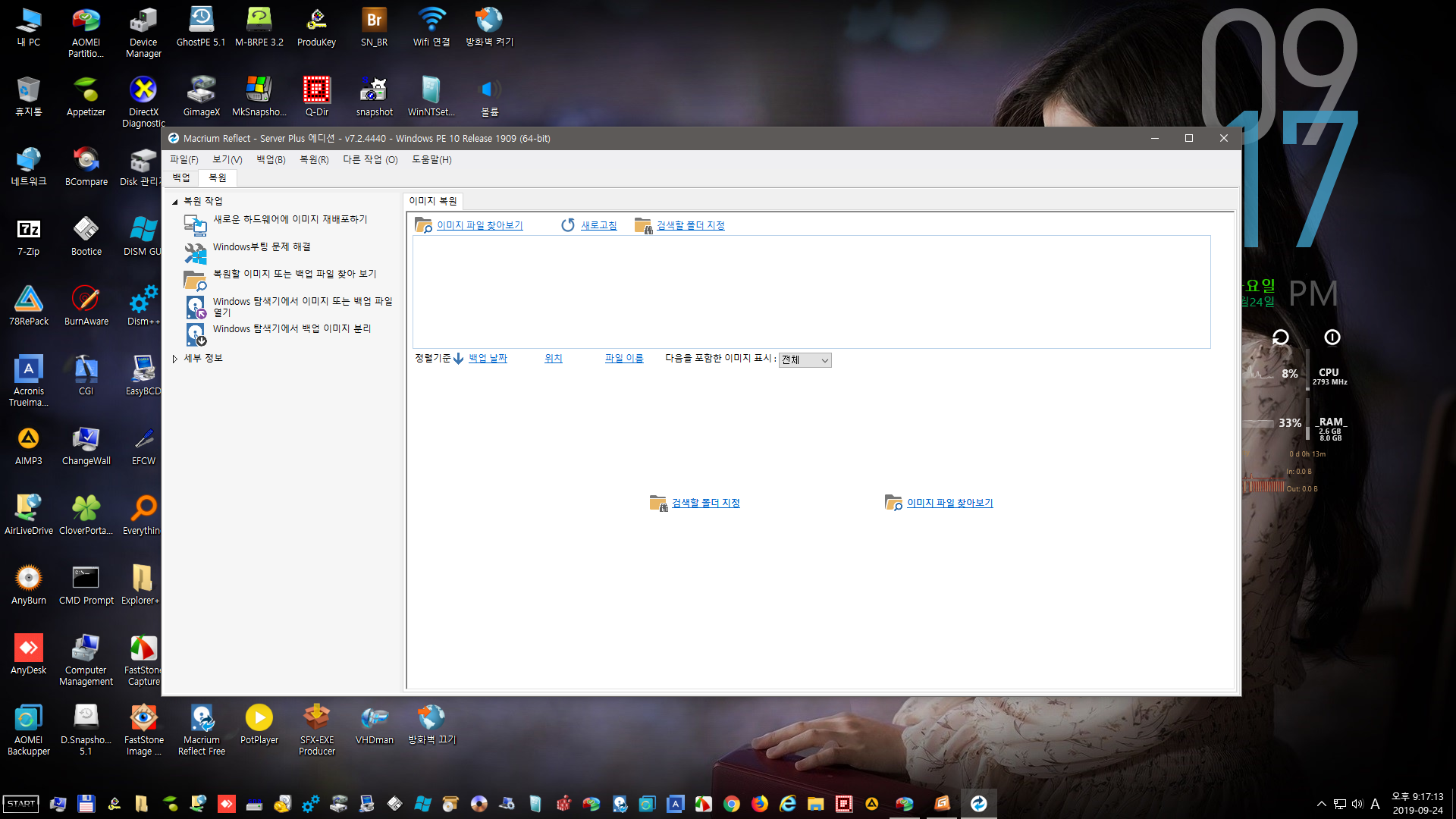
Task: Click the rainmeter power icon on widget
Action: click(x=1332, y=337)
